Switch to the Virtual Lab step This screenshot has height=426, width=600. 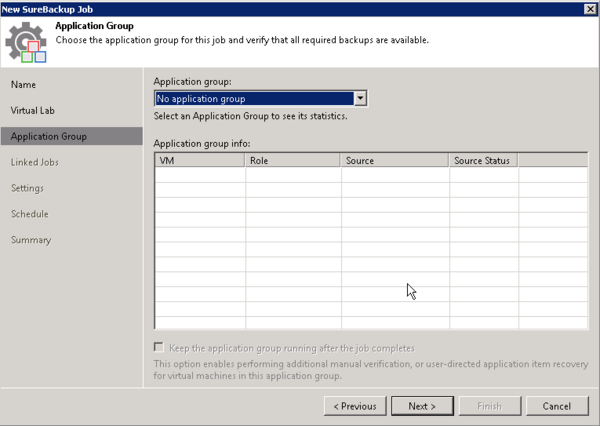coord(34,110)
